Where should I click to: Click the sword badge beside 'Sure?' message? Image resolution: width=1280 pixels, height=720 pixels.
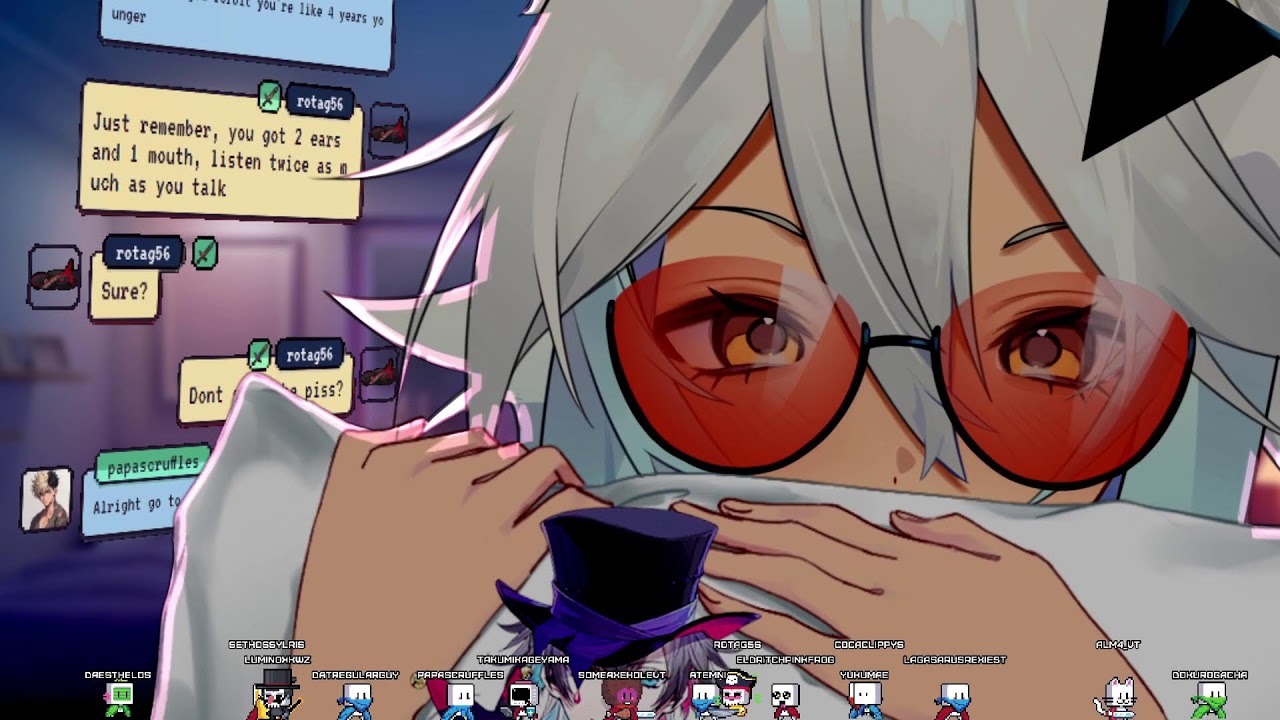click(204, 254)
